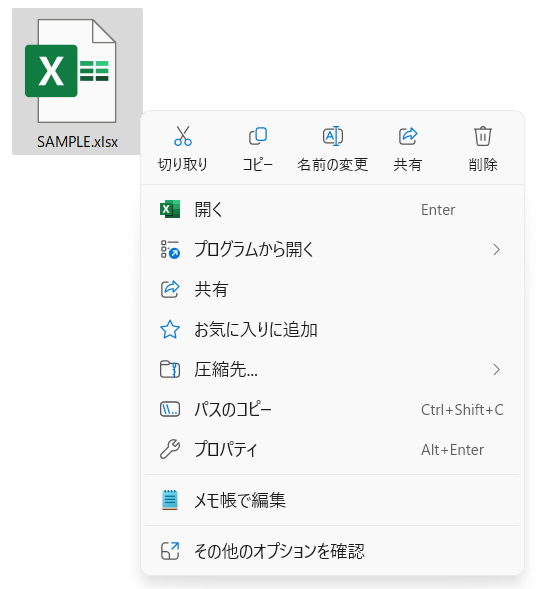Click the path icon beside パスのコピー
Viewport: 536px width, 589px height.
coord(170,409)
